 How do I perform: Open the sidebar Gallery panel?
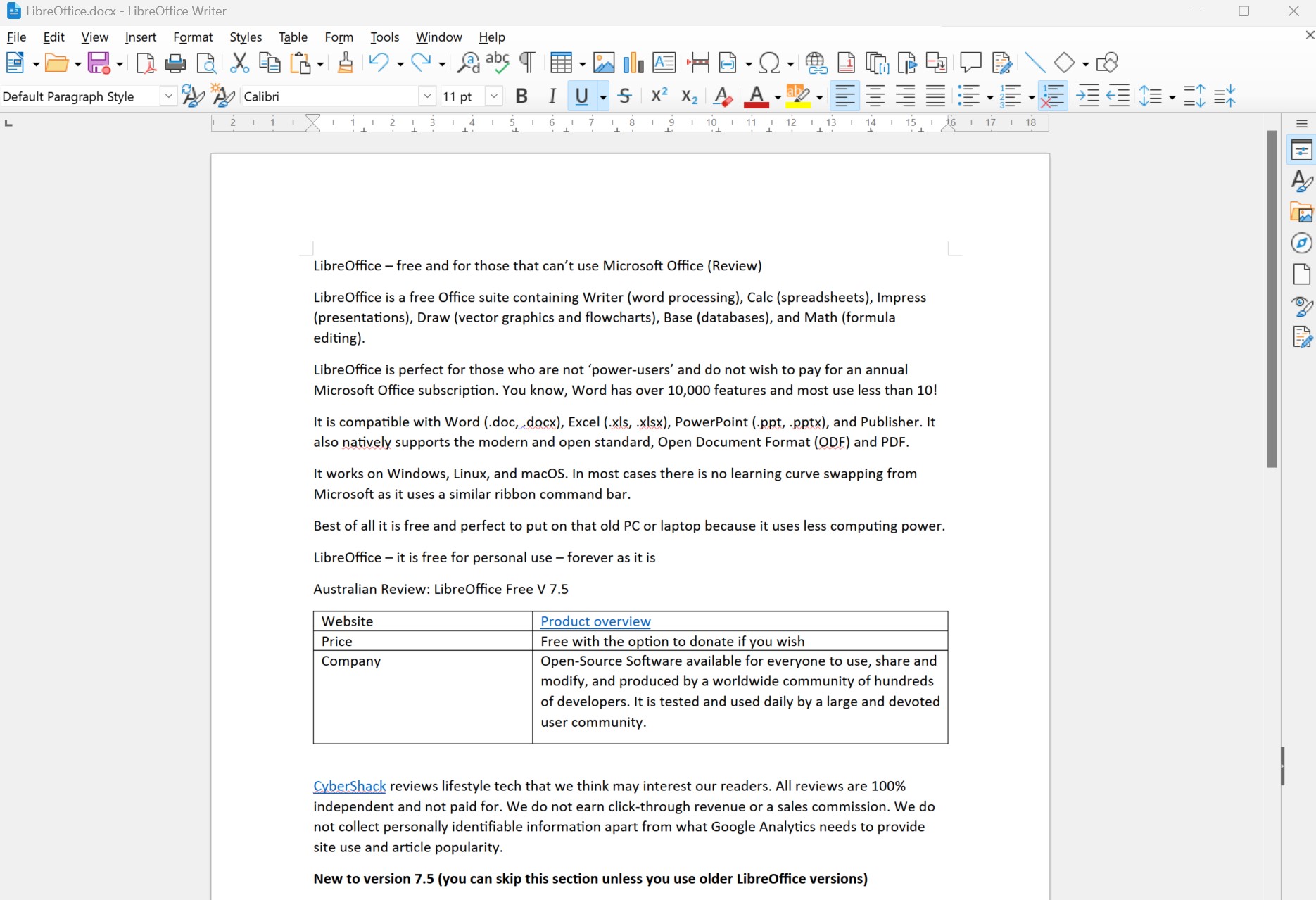(1301, 212)
